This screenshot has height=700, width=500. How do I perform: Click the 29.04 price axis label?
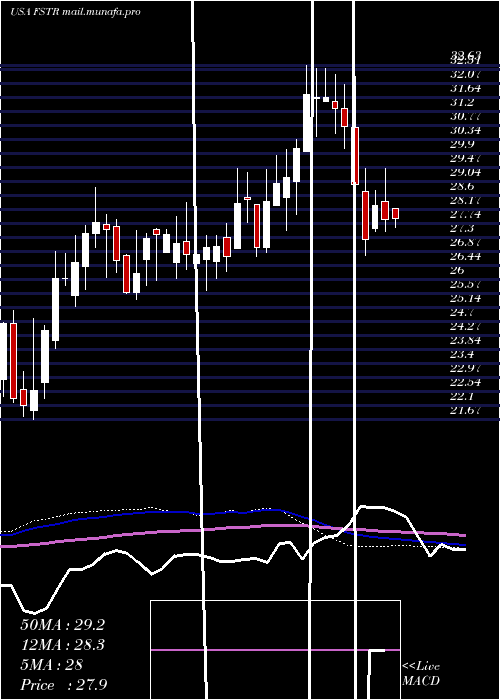465,172
